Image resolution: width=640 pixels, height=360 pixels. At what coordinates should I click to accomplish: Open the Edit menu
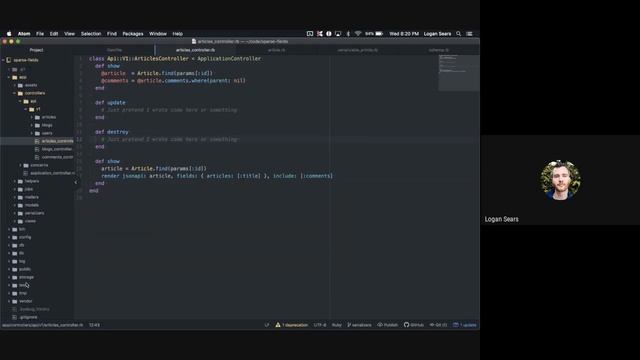click(54, 34)
